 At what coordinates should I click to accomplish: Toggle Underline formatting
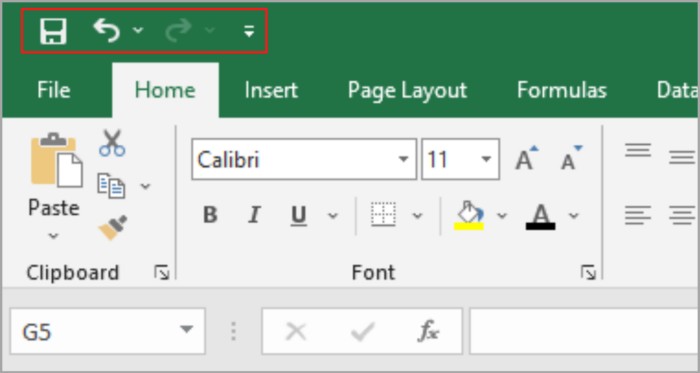click(x=298, y=216)
